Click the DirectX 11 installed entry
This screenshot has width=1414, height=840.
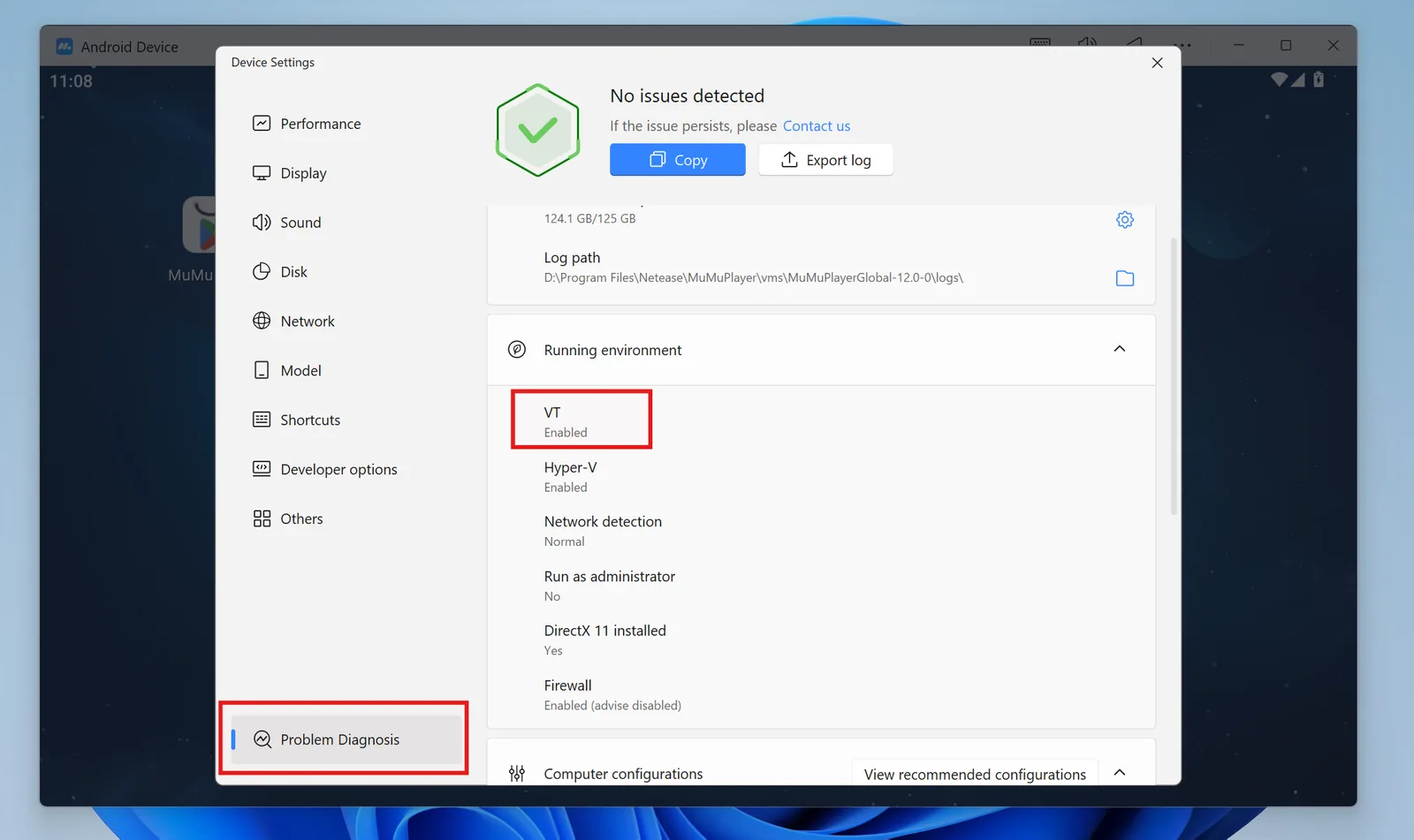[605, 640]
